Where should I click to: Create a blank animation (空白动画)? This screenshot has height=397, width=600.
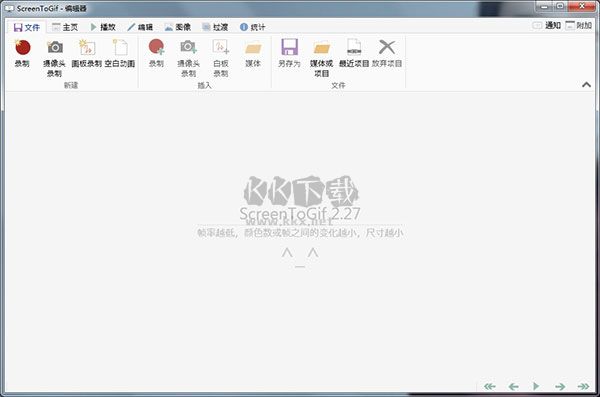coord(120,53)
